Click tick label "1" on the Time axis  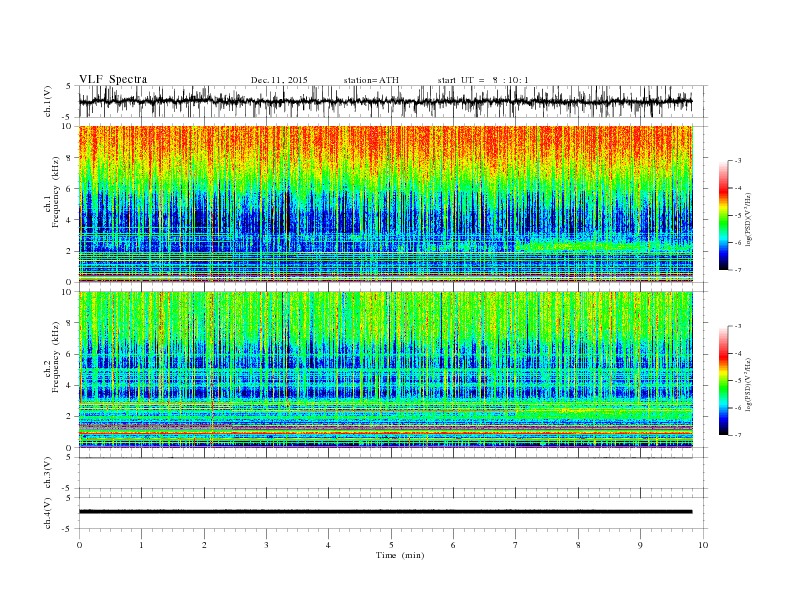click(141, 545)
